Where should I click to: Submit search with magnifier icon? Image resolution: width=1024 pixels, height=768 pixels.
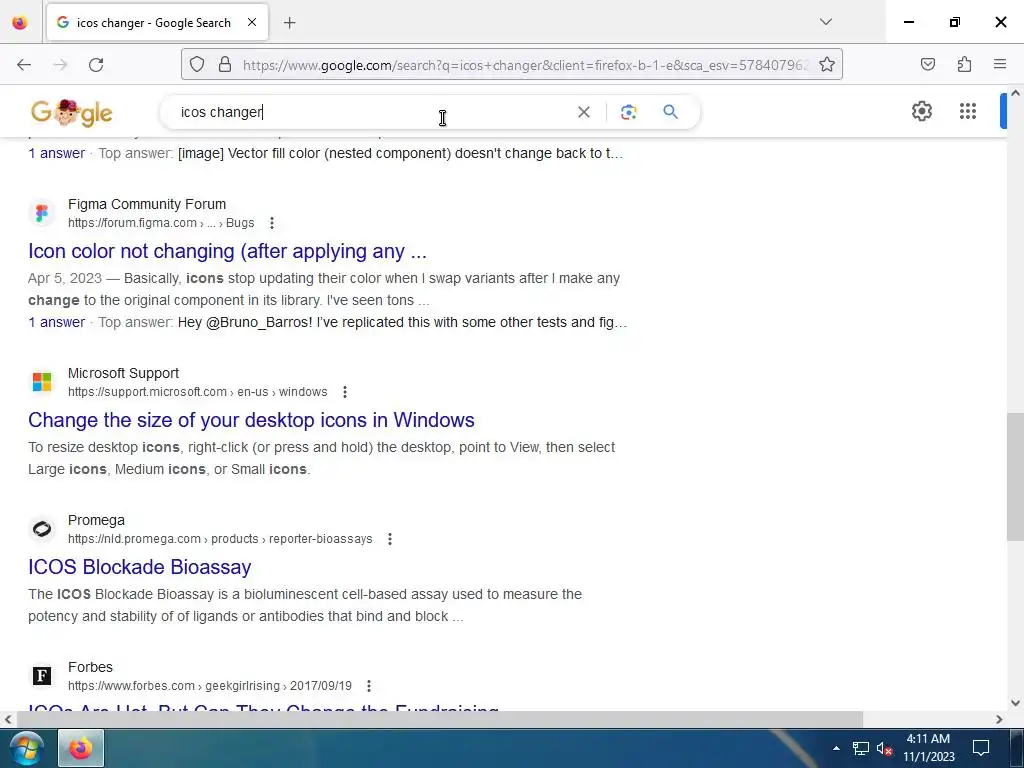click(670, 112)
